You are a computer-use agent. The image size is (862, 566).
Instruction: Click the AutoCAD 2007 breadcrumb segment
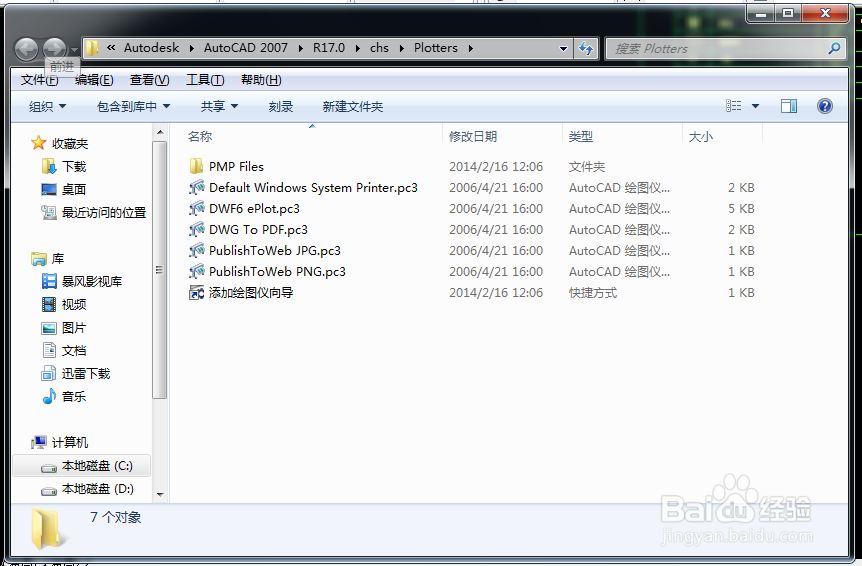pos(246,48)
